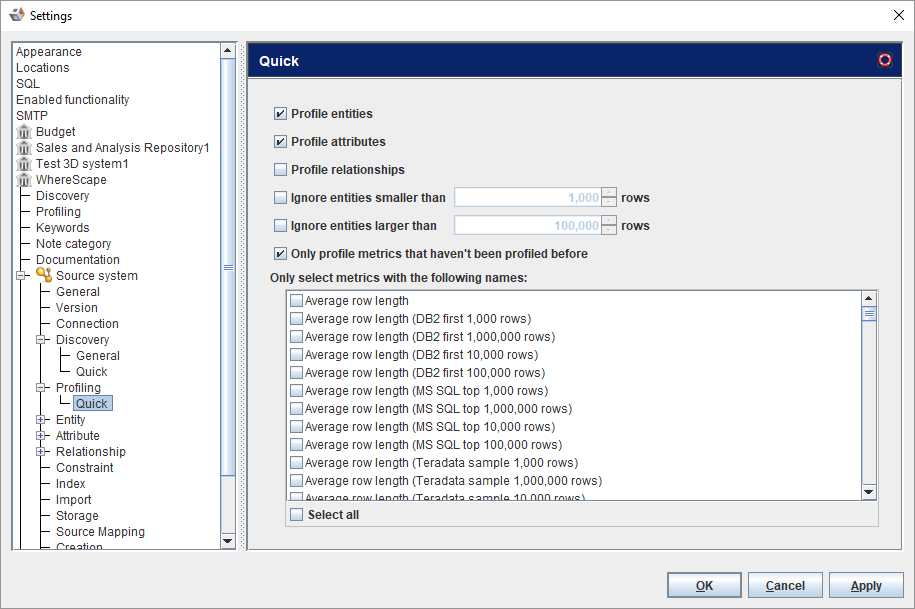Click increment arrow for smaller-than rows
915x609 pixels.
tap(609, 193)
